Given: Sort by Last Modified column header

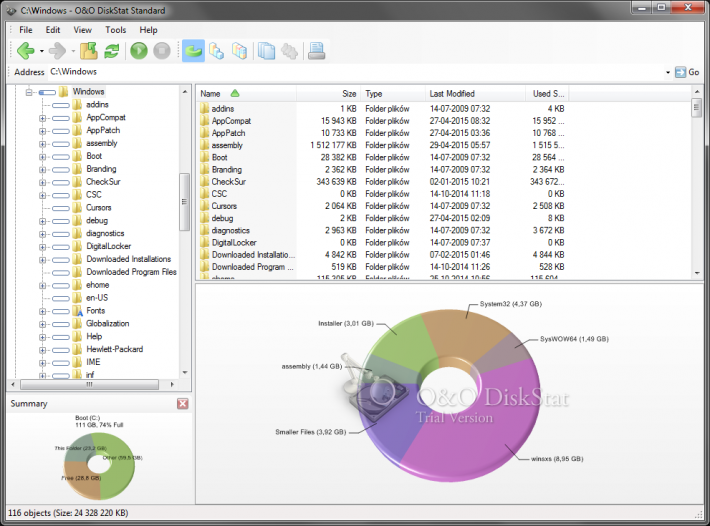Looking at the screenshot, I should coord(475,94).
